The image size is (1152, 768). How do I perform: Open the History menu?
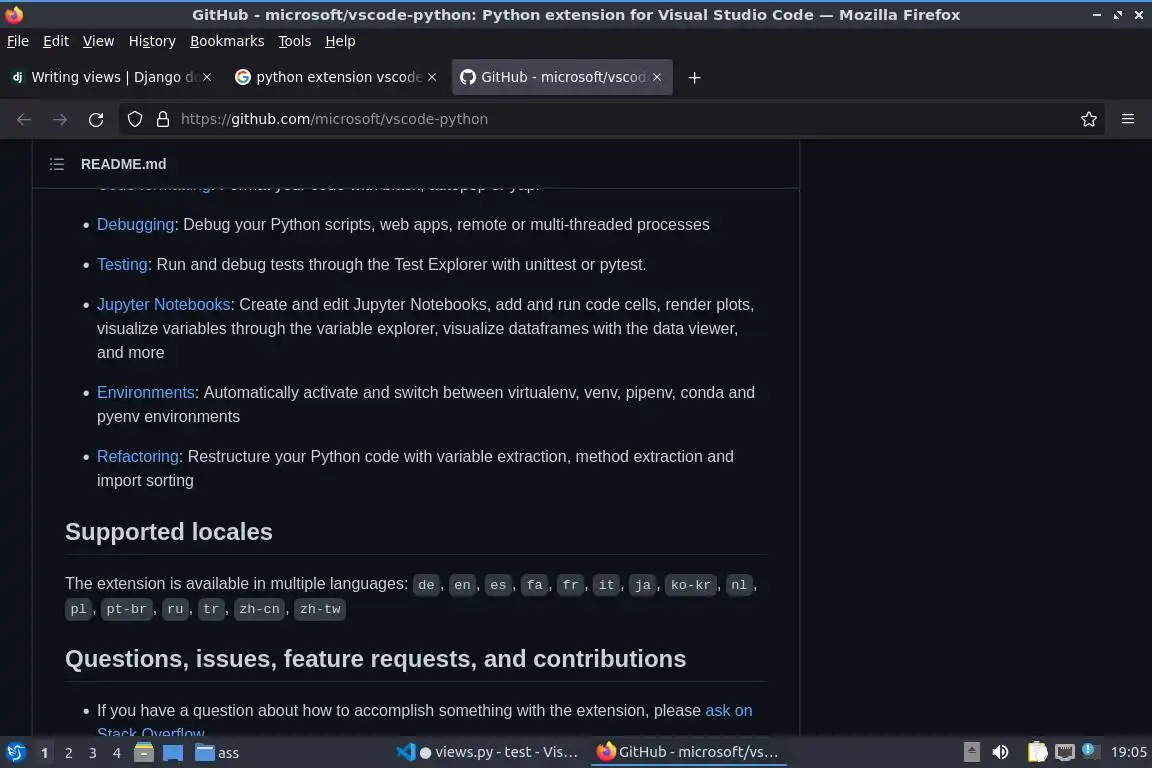click(x=152, y=41)
